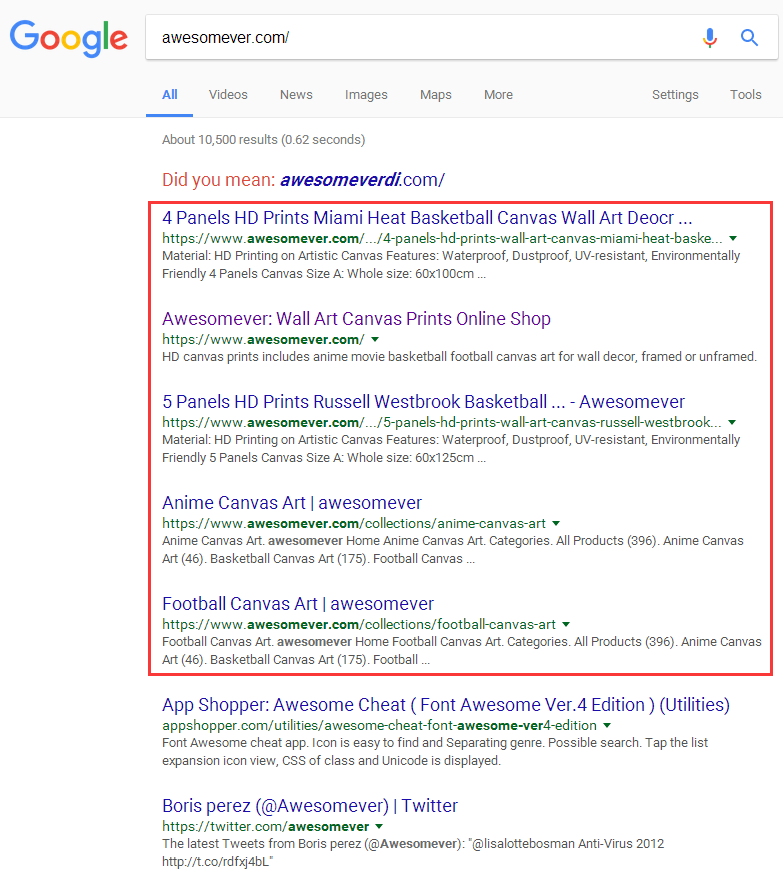Select the All results tab
The image size is (783, 877).
tap(169, 95)
